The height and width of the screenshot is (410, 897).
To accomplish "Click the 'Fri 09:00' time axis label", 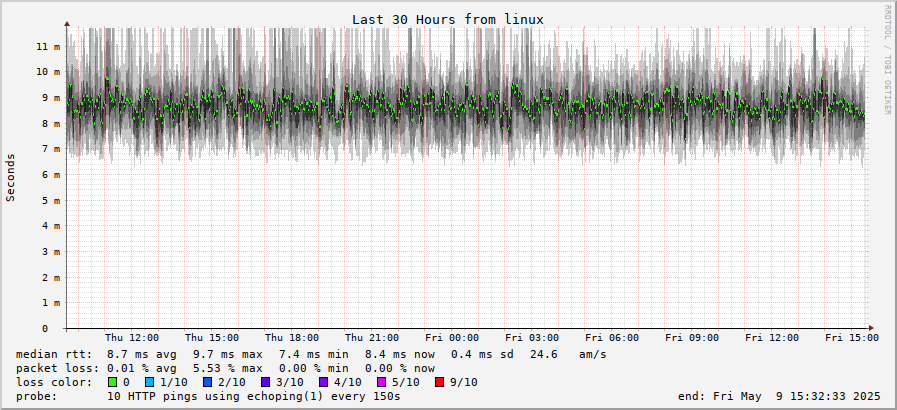I will point(692,338).
